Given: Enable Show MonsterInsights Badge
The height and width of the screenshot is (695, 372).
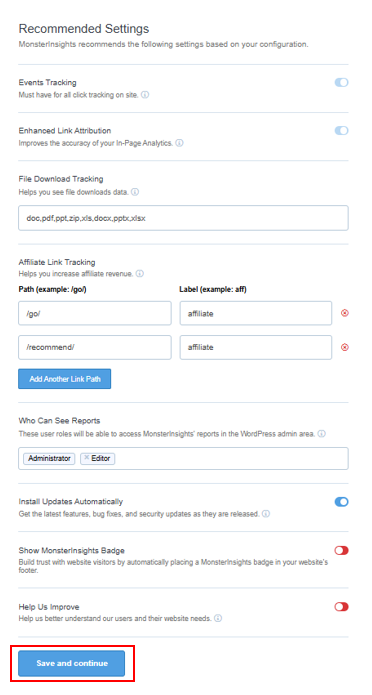Looking at the screenshot, I should pyautogui.click(x=341, y=551).
